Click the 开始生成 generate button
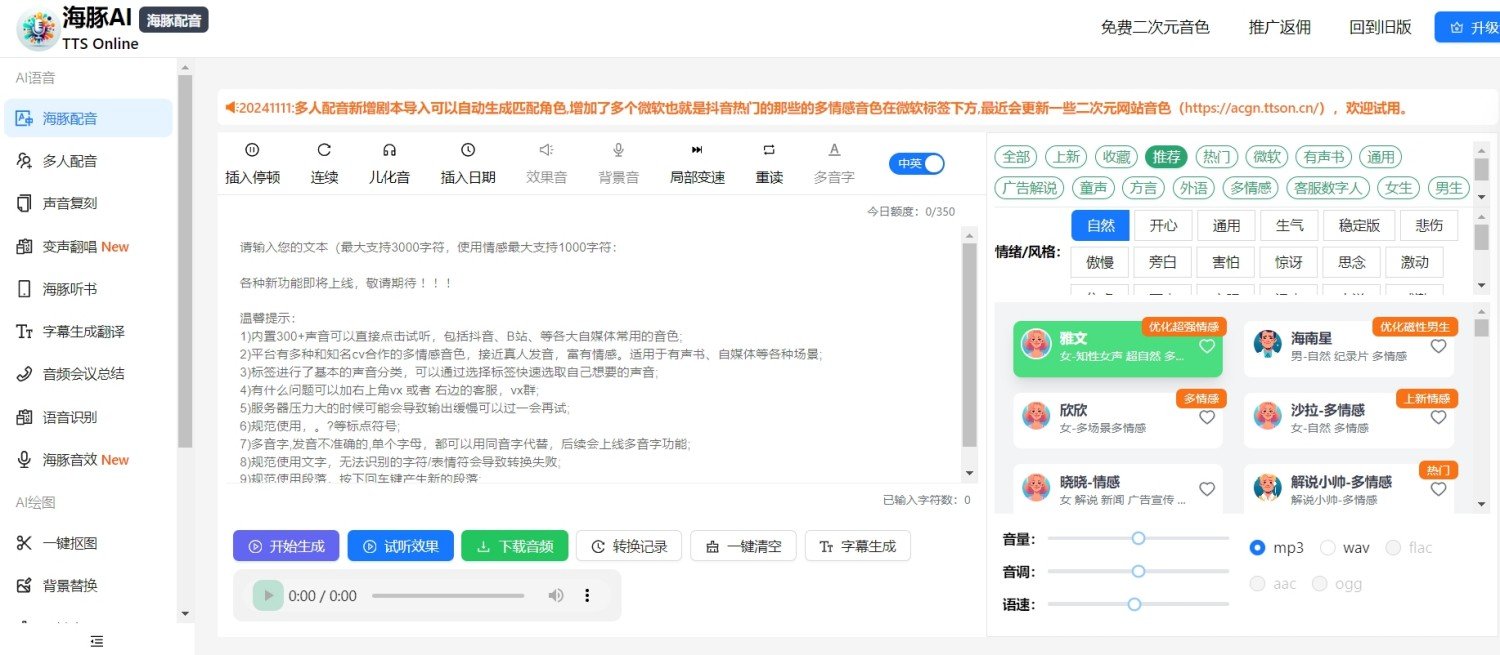 tap(286, 545)
